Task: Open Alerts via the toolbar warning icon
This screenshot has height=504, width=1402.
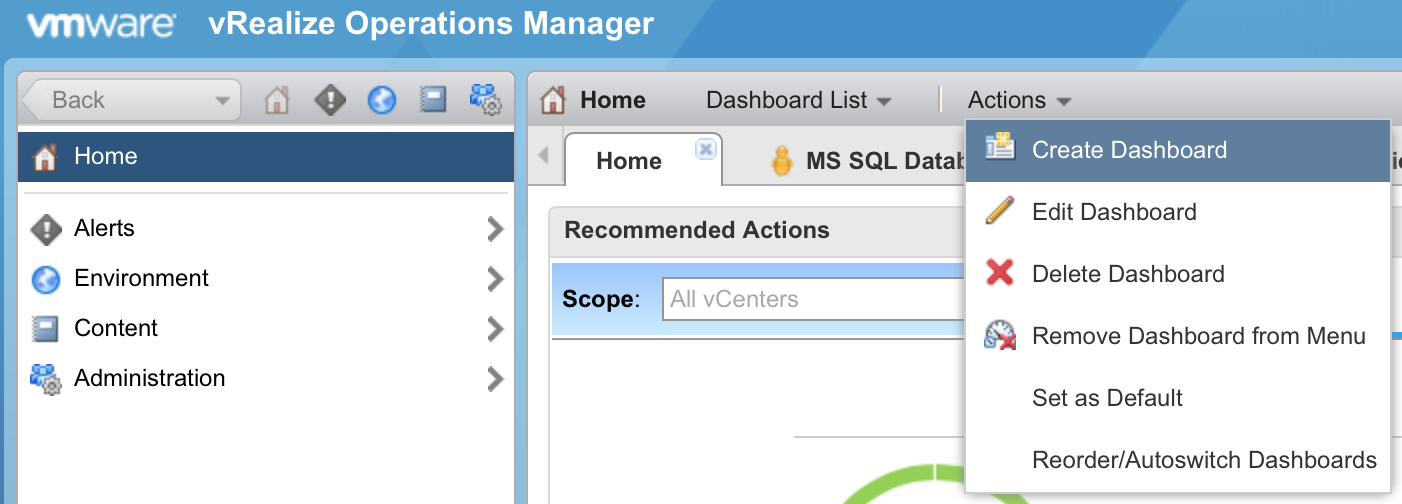Action: (x=330, y=100)
